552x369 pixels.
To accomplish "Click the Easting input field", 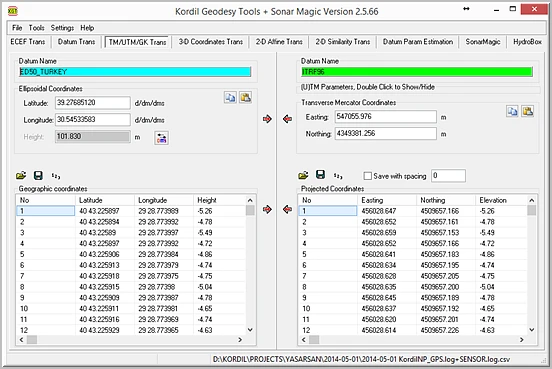I will point(386,117).
